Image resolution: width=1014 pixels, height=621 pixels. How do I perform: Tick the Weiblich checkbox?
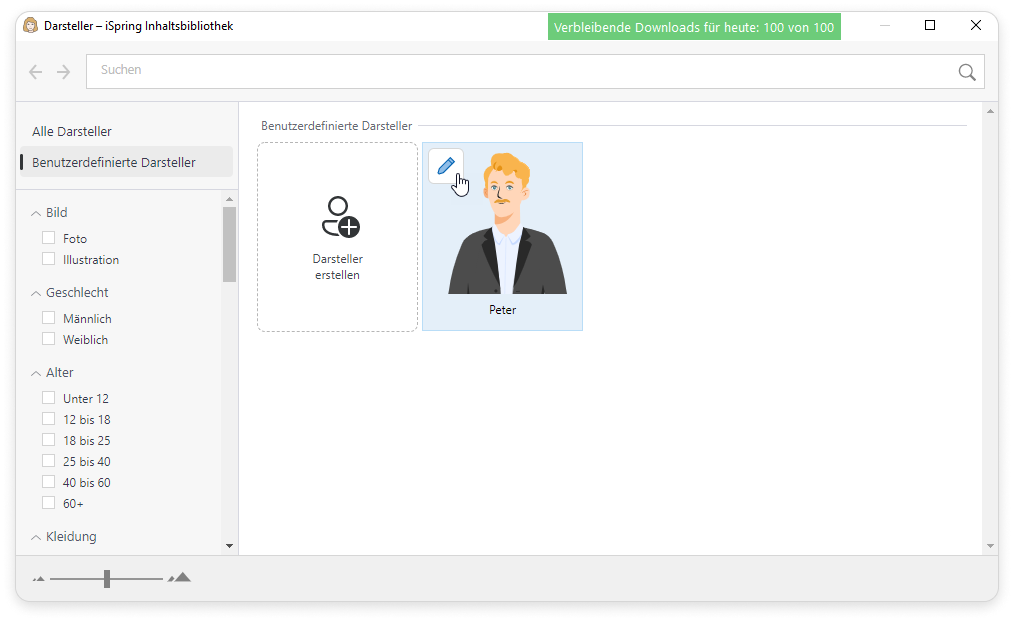coord(49,339)
